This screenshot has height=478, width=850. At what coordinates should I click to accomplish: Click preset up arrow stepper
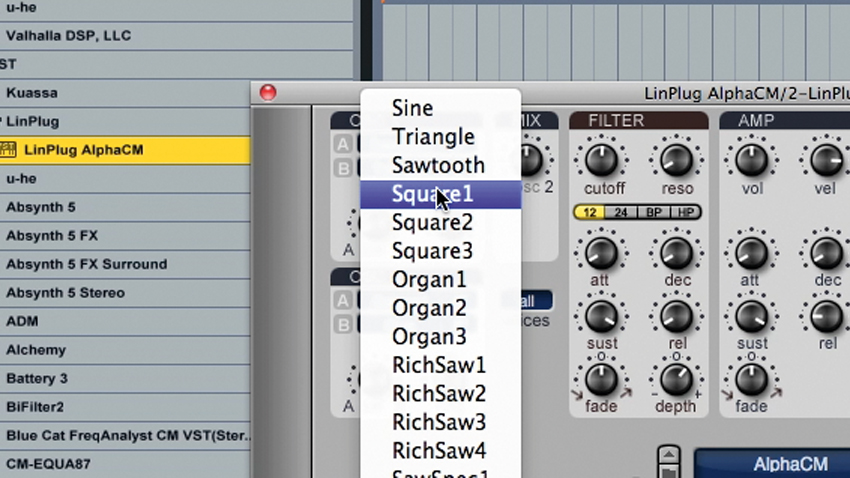(668, 454)
